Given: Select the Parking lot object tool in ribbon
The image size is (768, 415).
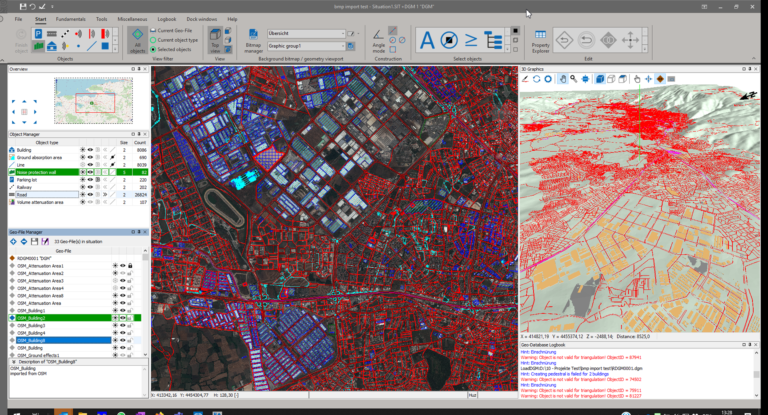Looking at the screenshot, I should tap(38, 33).
